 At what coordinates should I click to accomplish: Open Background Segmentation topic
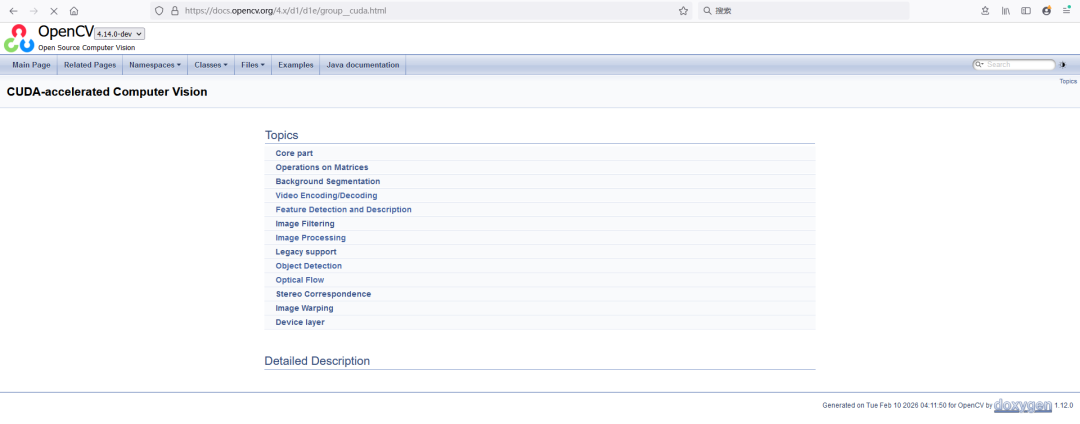pos(328,182)
